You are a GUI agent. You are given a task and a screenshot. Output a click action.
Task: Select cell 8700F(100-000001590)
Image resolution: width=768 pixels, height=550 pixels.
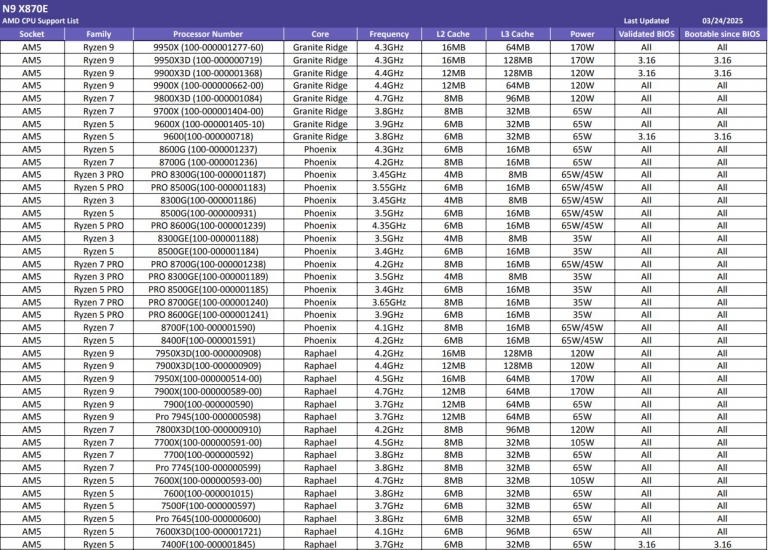pyautogui.click(x=208, y=328)
